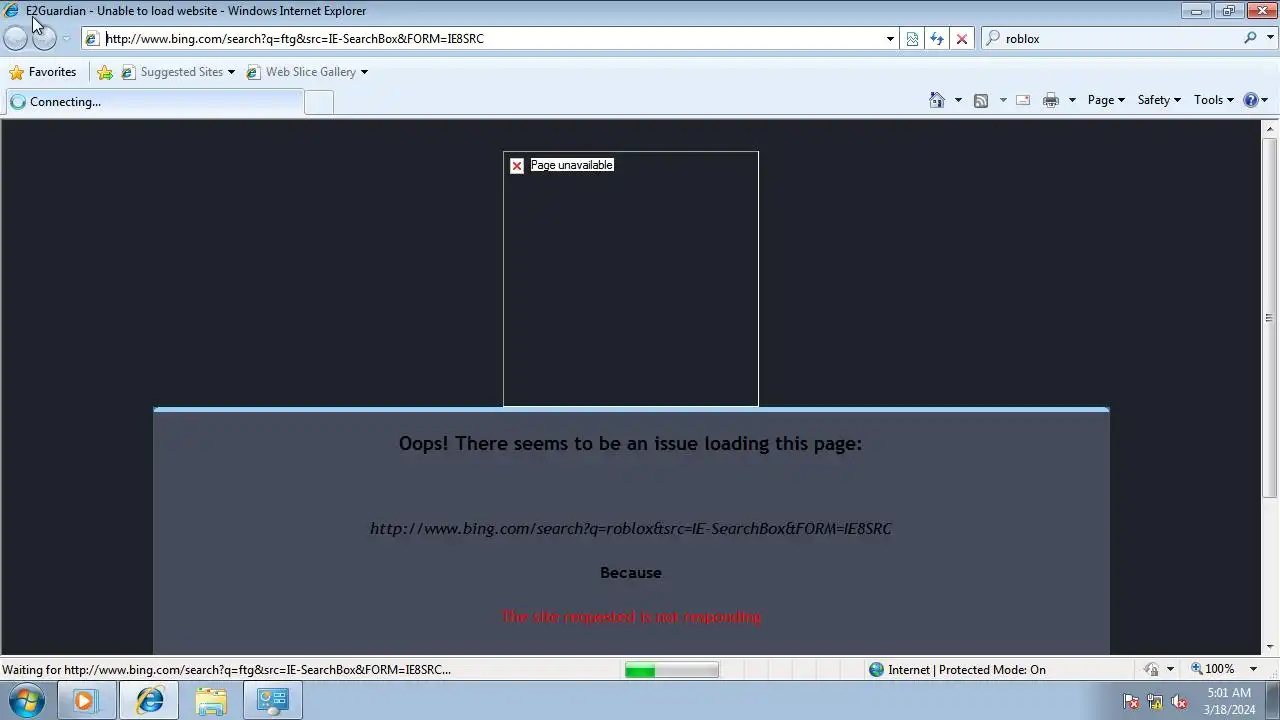Click the status bar privacy lock icon

[x=1152, y=670]
